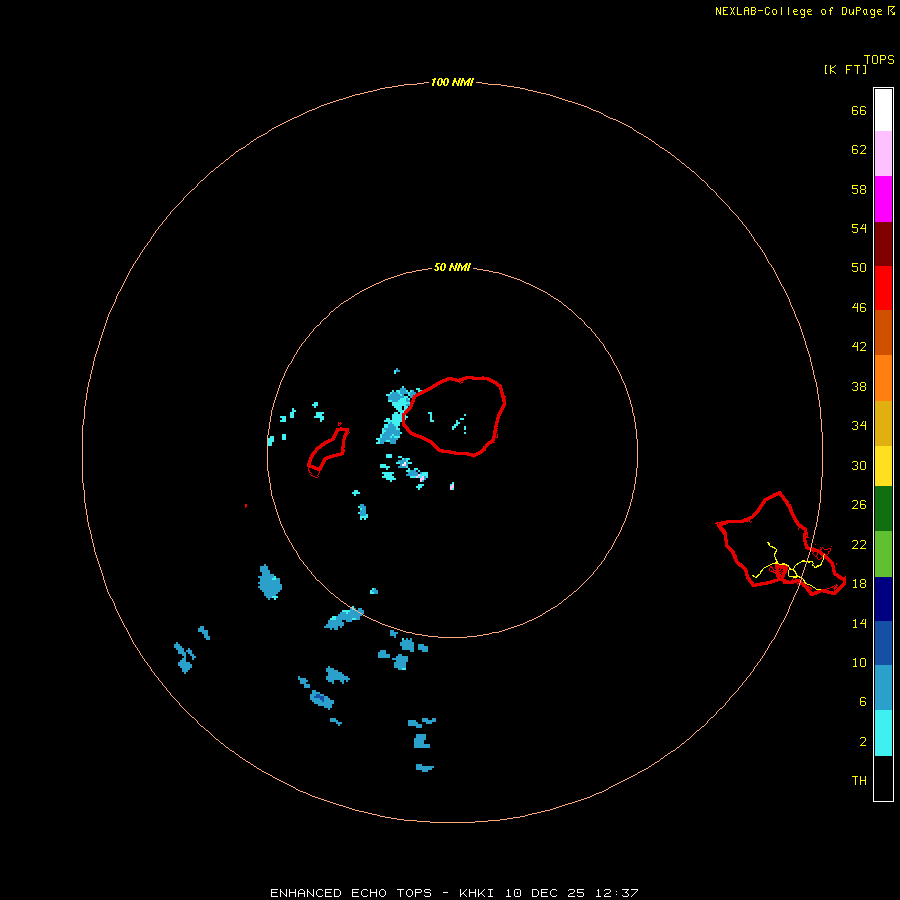This screenshot has width=900, height=900.
Task: Select the dark green legend swatch
Action: click(x=883, y=509)
